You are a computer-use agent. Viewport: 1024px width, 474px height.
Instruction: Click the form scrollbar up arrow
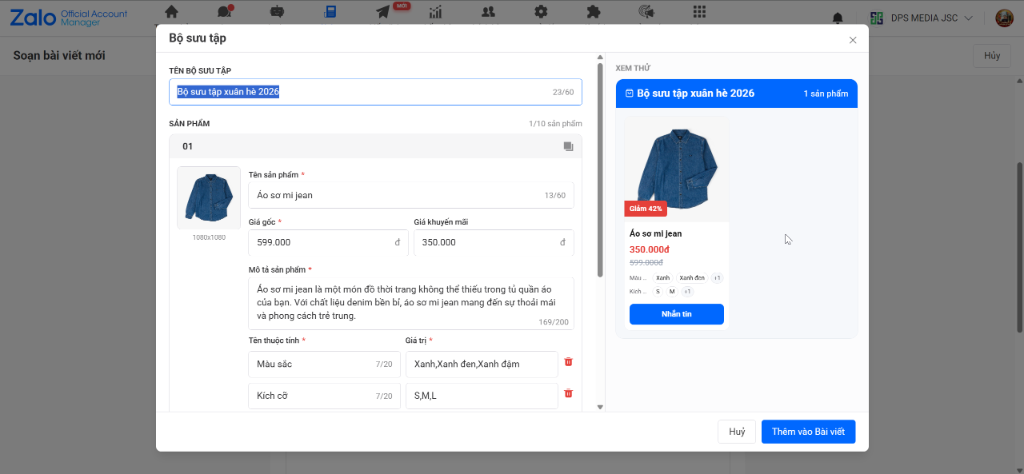(600, 58)
